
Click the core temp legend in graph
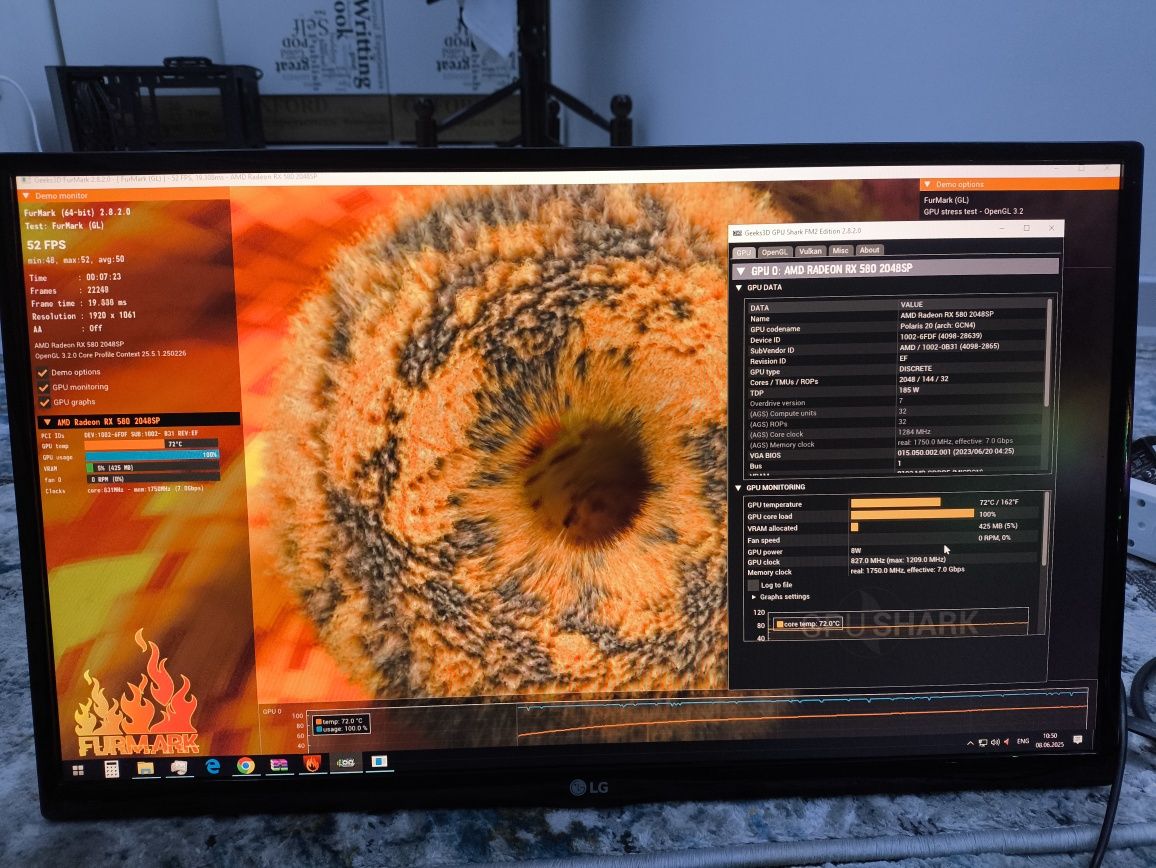(807, 624)
